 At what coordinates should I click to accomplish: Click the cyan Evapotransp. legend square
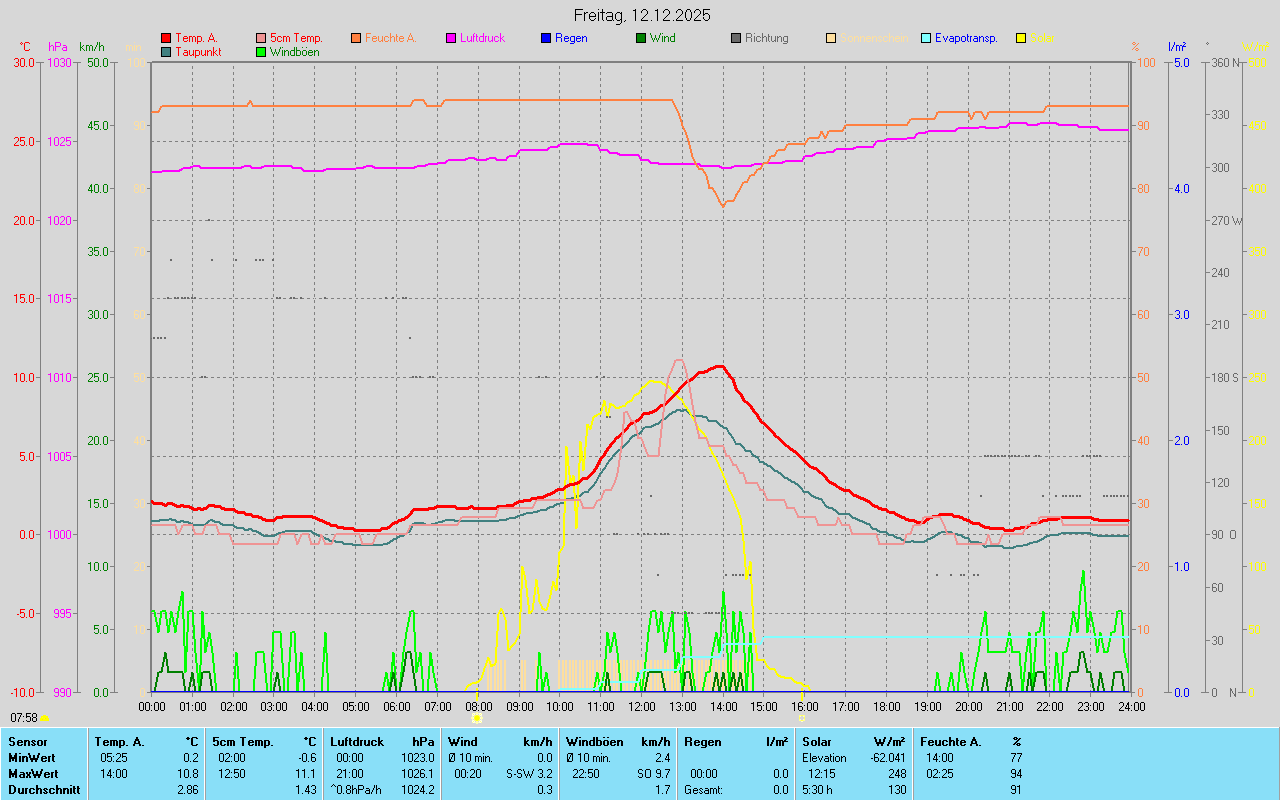coord(926,38)
